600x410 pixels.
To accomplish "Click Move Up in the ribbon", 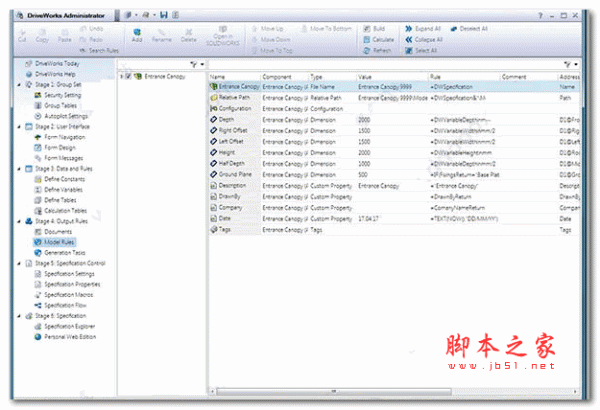I will click(x=268, y=29).
